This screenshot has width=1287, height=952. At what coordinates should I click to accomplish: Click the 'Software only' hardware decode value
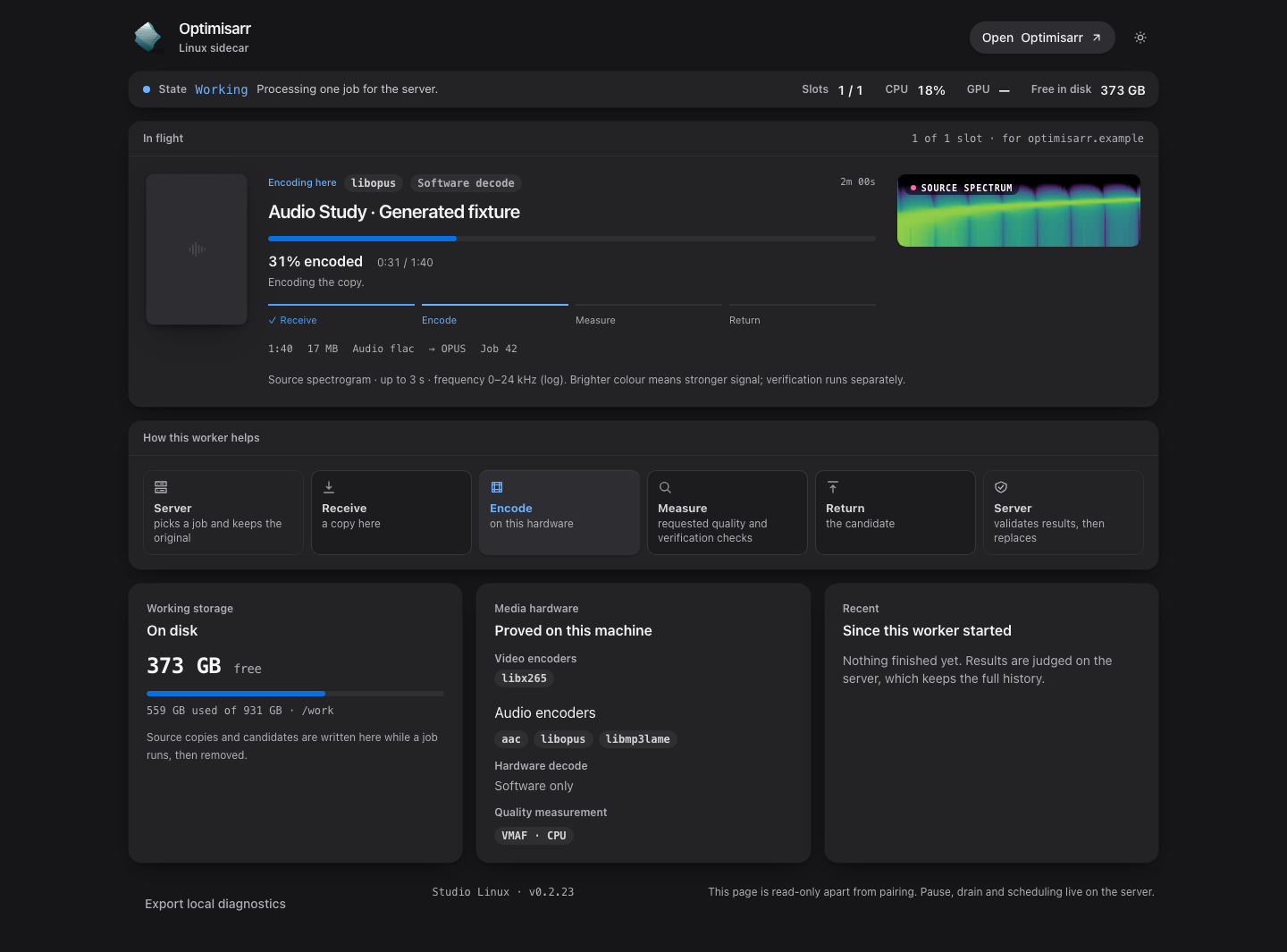click(534, 786)
